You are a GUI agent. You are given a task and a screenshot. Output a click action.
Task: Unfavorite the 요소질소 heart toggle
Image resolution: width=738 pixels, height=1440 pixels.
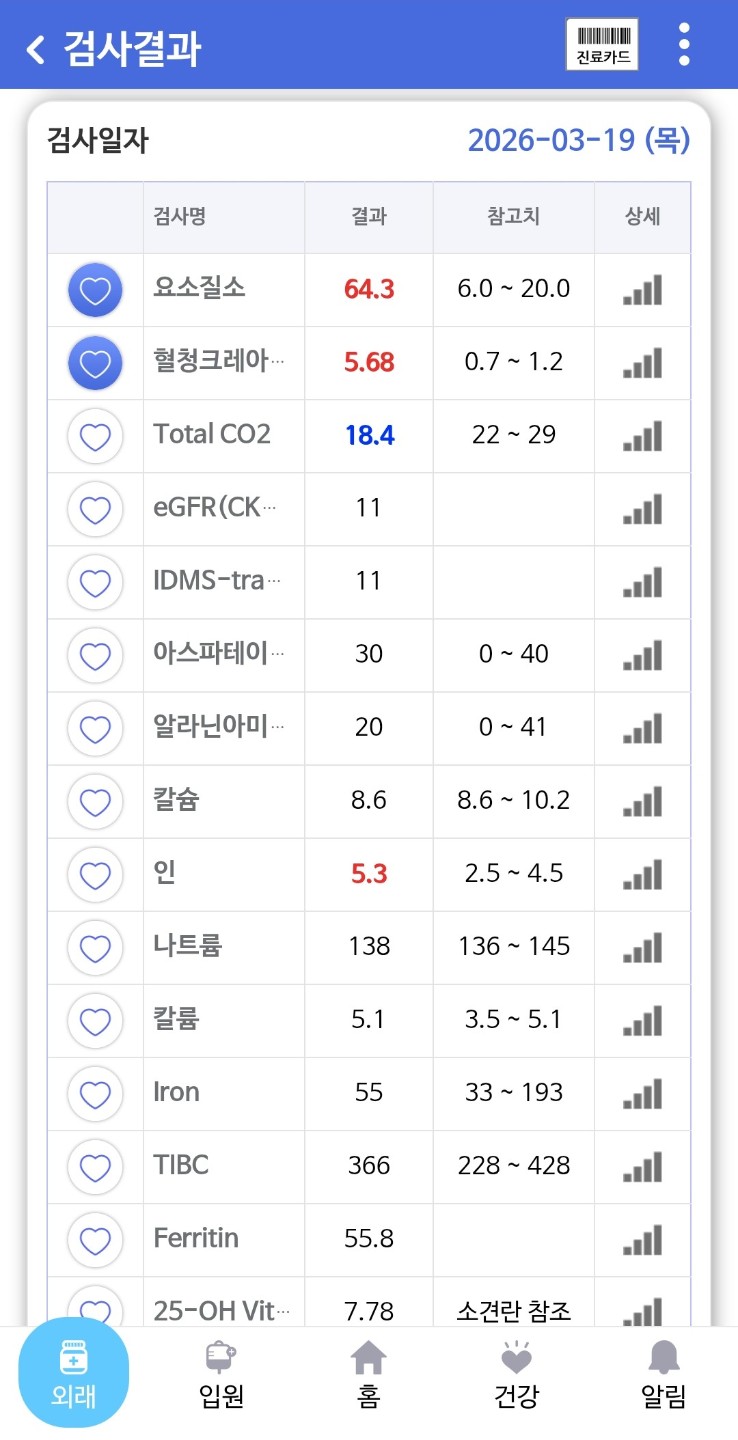coord(95,290)
